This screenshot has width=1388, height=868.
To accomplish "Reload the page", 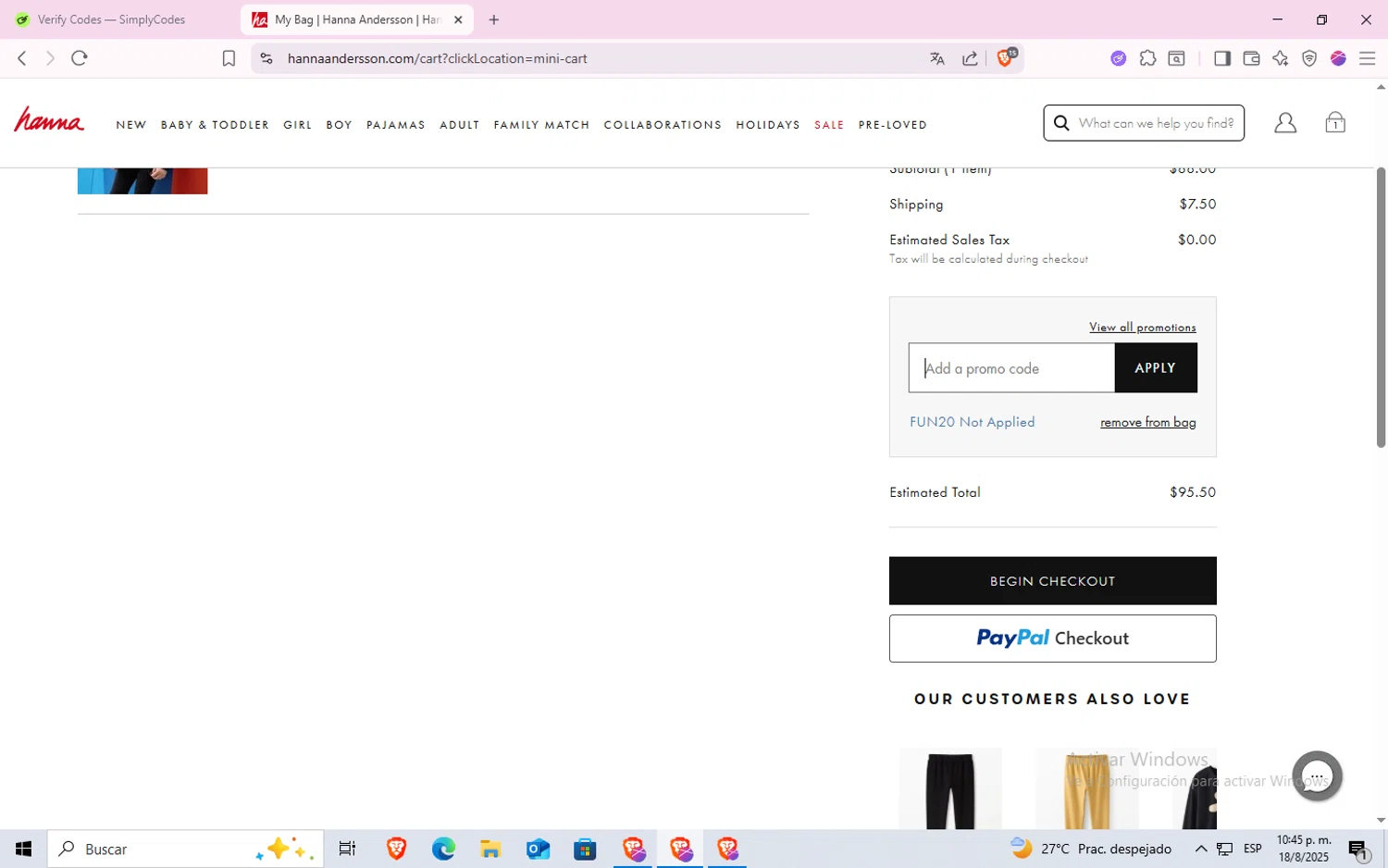I will (80, 58).
